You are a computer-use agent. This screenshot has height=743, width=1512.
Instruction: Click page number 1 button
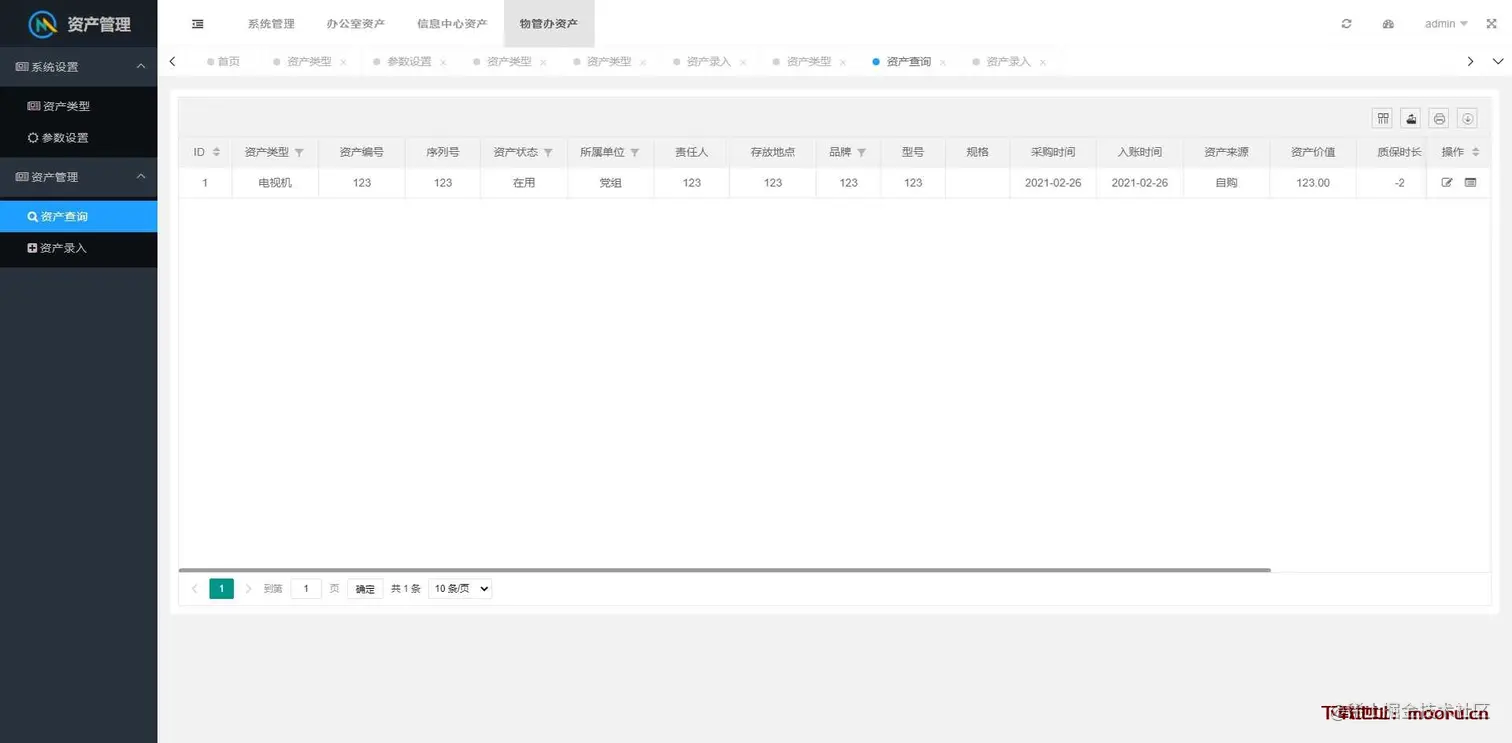click(x=222, y=589)
